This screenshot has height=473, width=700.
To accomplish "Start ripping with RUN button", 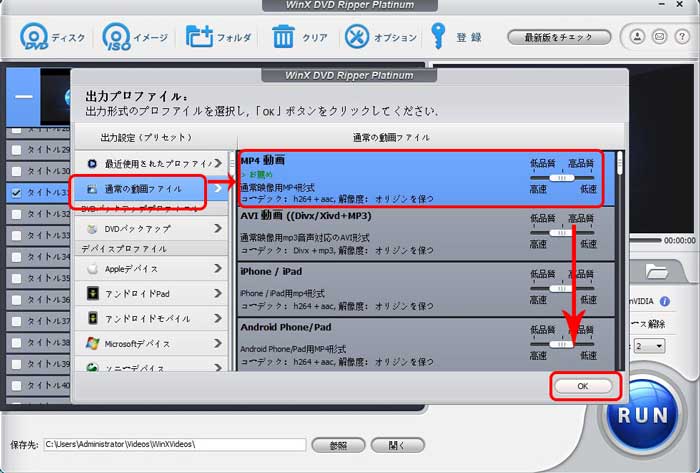I will pos(643,415).
